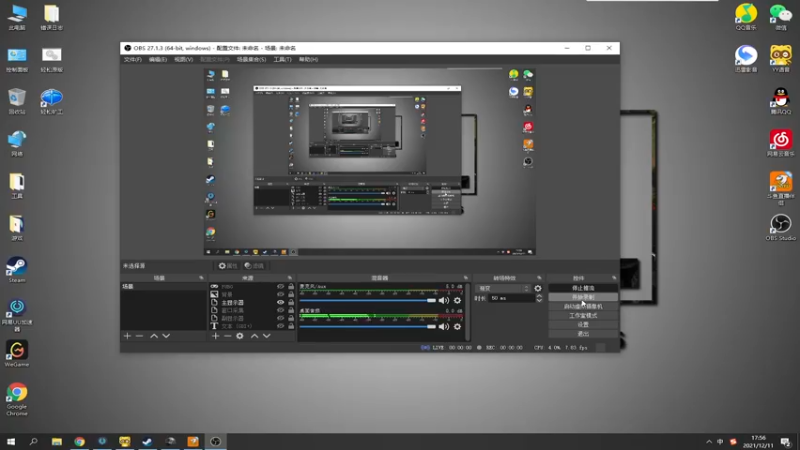The image size is (800, 450).
Task: Click 开始录制 start recording button
Action: (583, 297)
